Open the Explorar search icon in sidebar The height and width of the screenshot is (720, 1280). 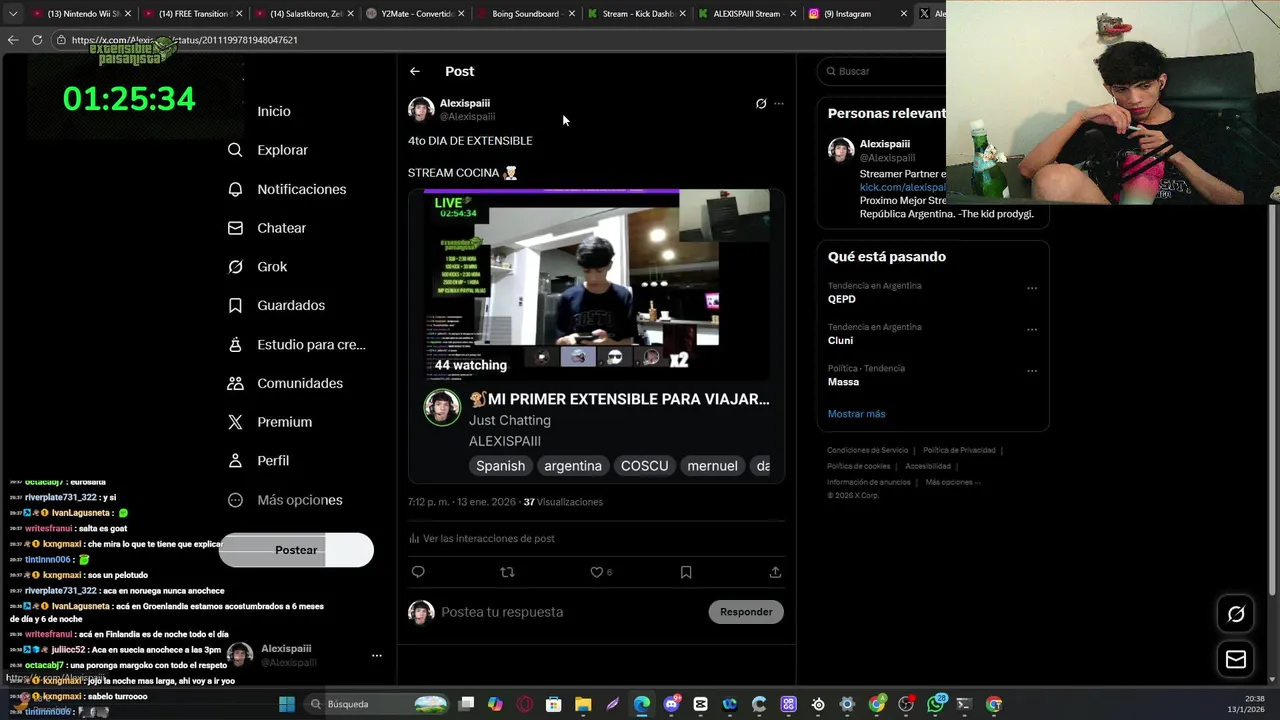tap(235, 150)
